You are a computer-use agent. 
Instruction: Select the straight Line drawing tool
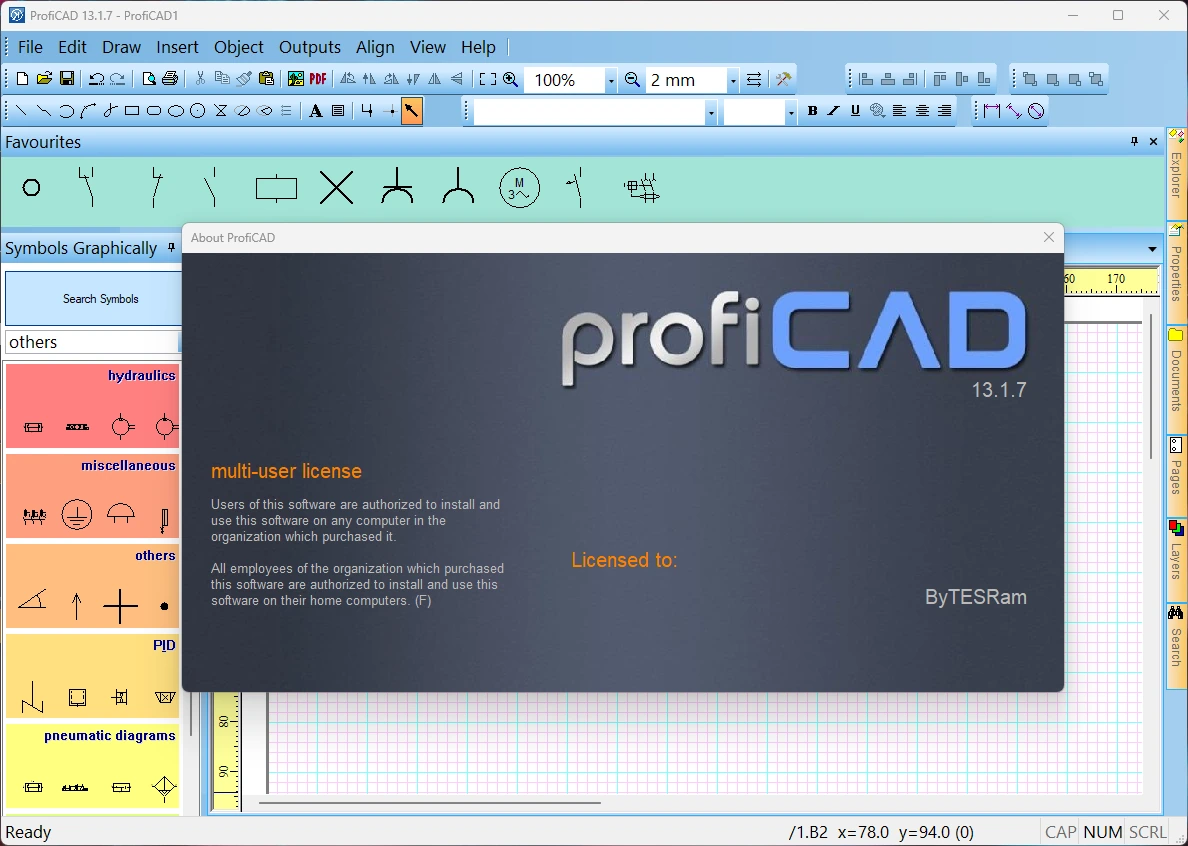coord(21,111)
